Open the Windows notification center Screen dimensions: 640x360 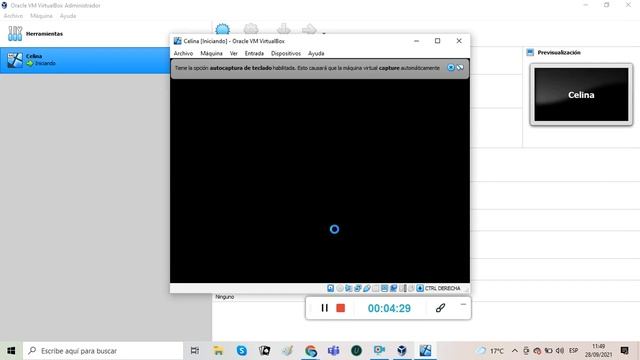(x=624, y=351)
